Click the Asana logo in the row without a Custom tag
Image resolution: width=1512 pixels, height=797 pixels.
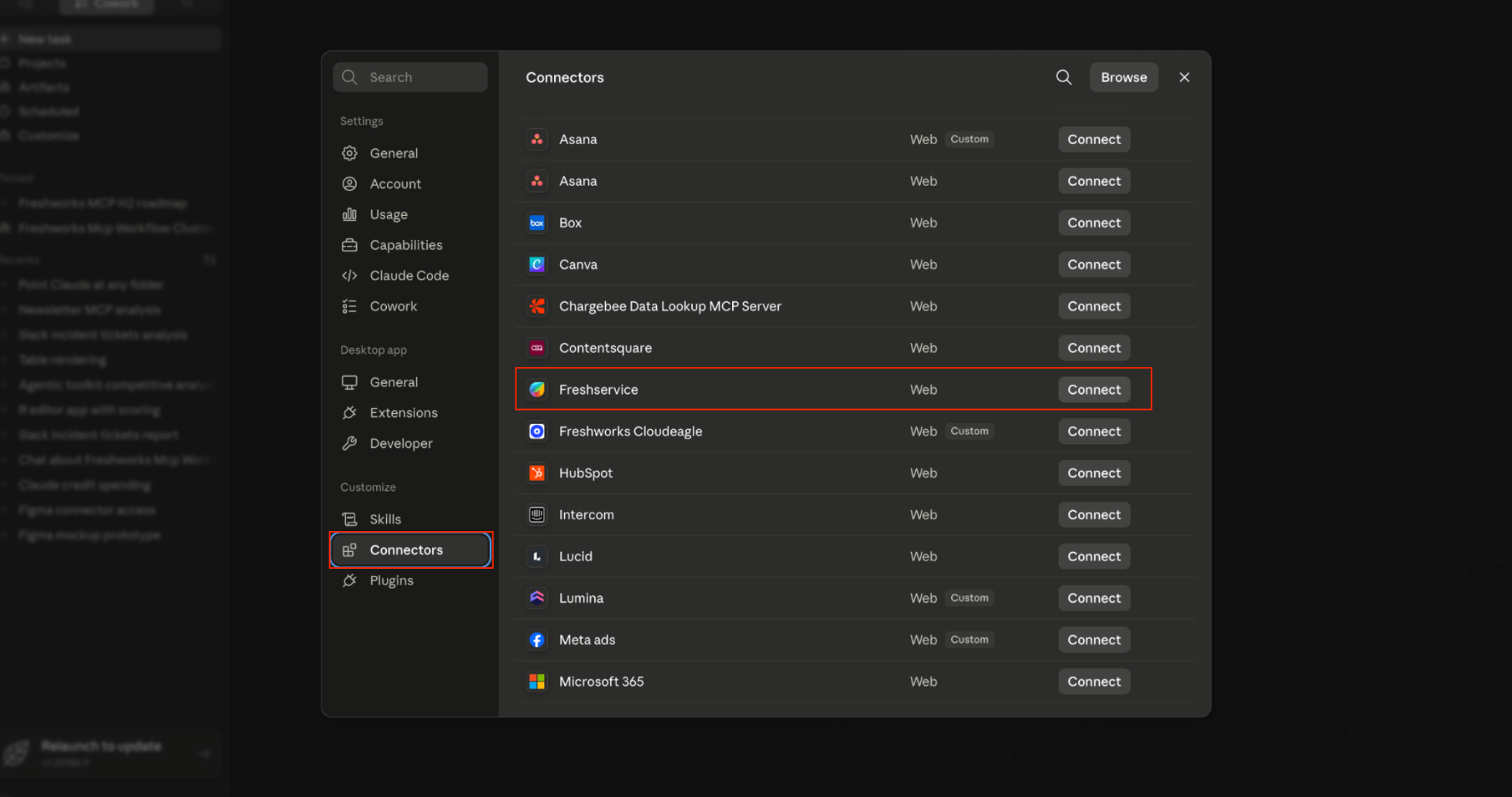(x=537, y=181)
